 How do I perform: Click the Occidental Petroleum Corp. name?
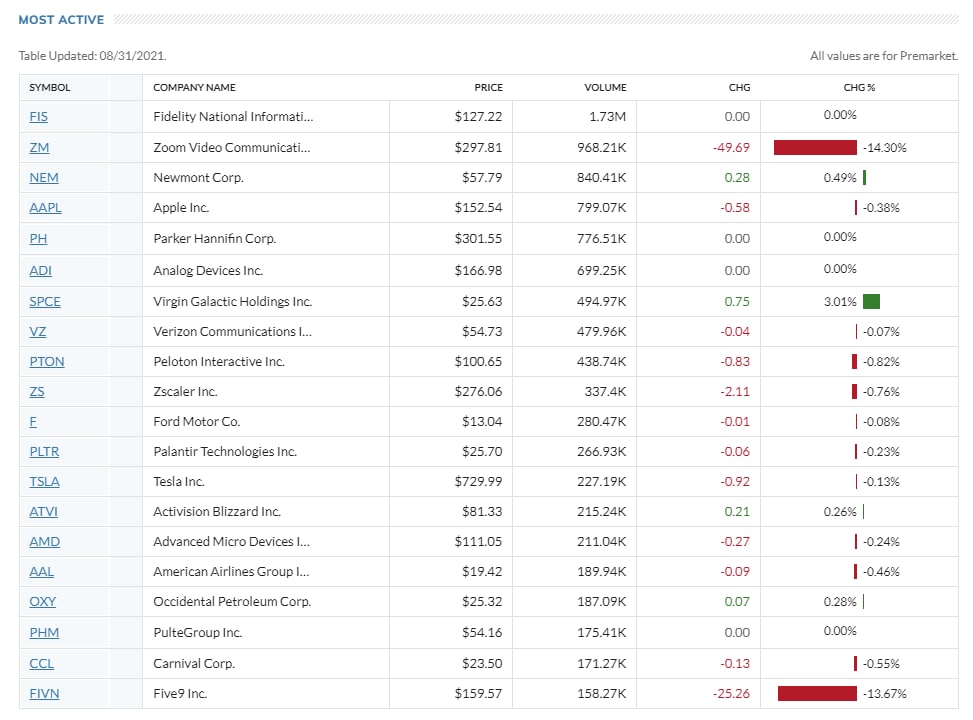232,601
